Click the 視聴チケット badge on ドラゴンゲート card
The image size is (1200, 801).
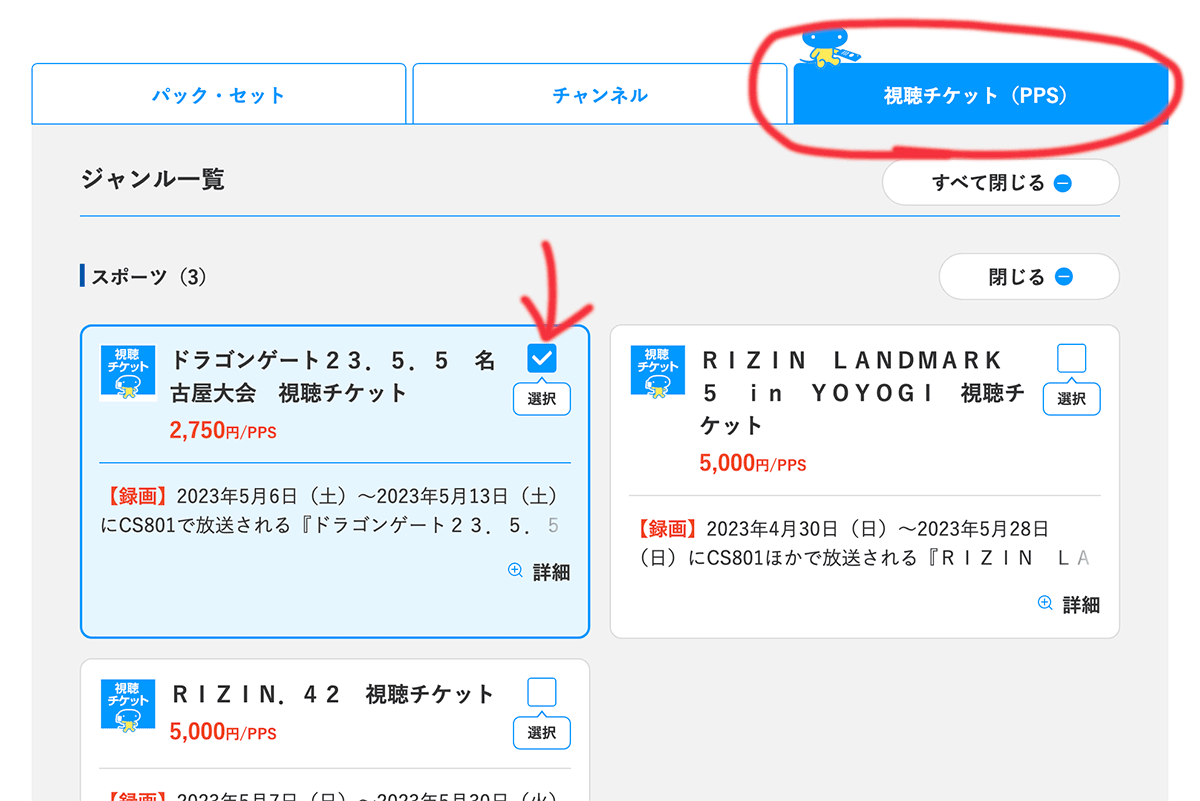click(x=128, y=370)
